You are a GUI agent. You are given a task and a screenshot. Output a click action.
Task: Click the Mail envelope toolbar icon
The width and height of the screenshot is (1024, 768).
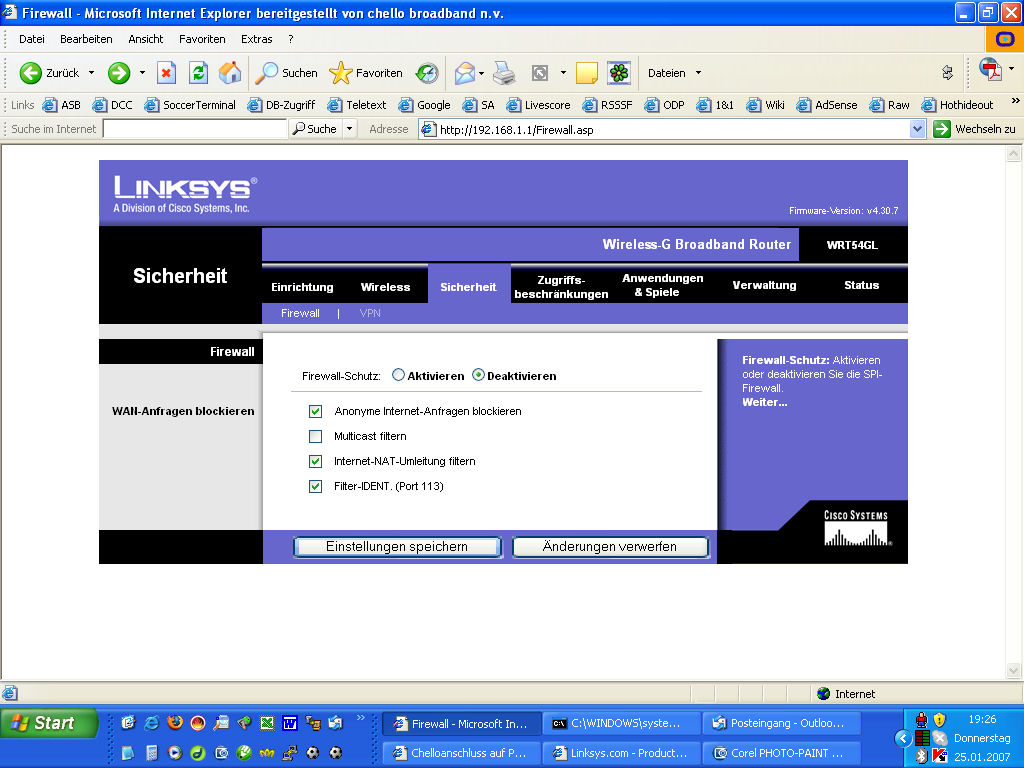(465, 72)
